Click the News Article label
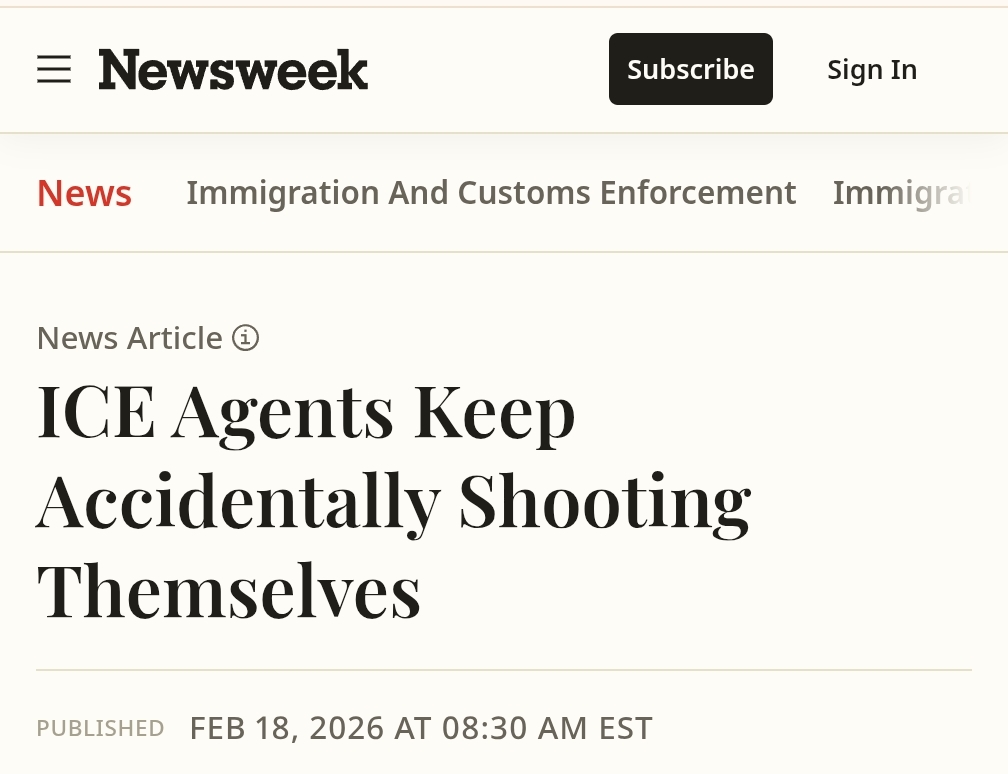The image size is (1008, 774). pos(129,338)
